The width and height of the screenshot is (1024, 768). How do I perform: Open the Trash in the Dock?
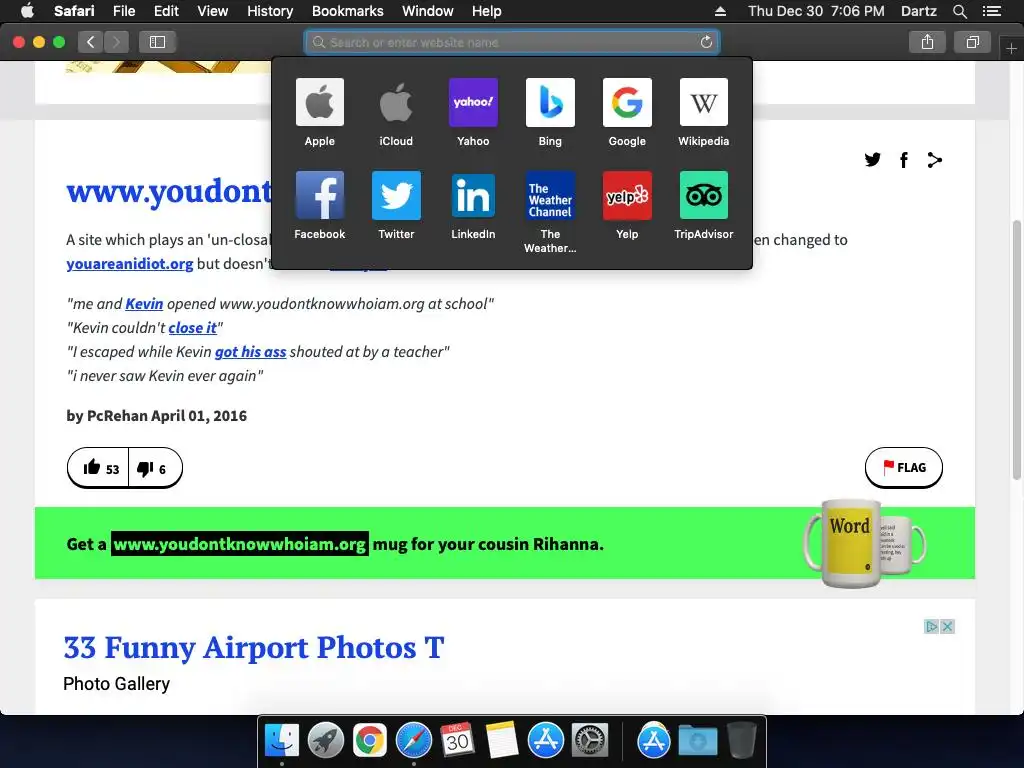[x=741, y=740]
